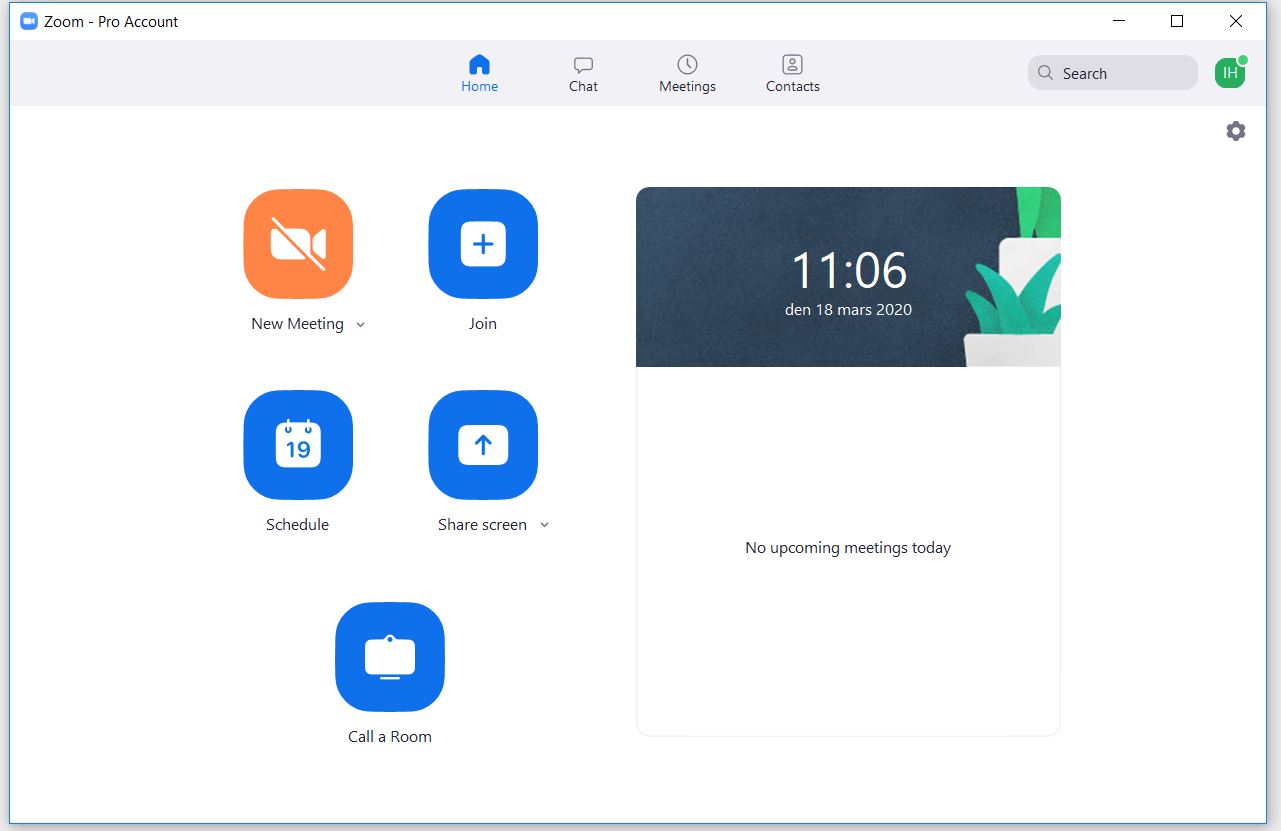Click the Search input field
The height and width of the screenshot is (831, 1281).
click(x=1112, y=73)
